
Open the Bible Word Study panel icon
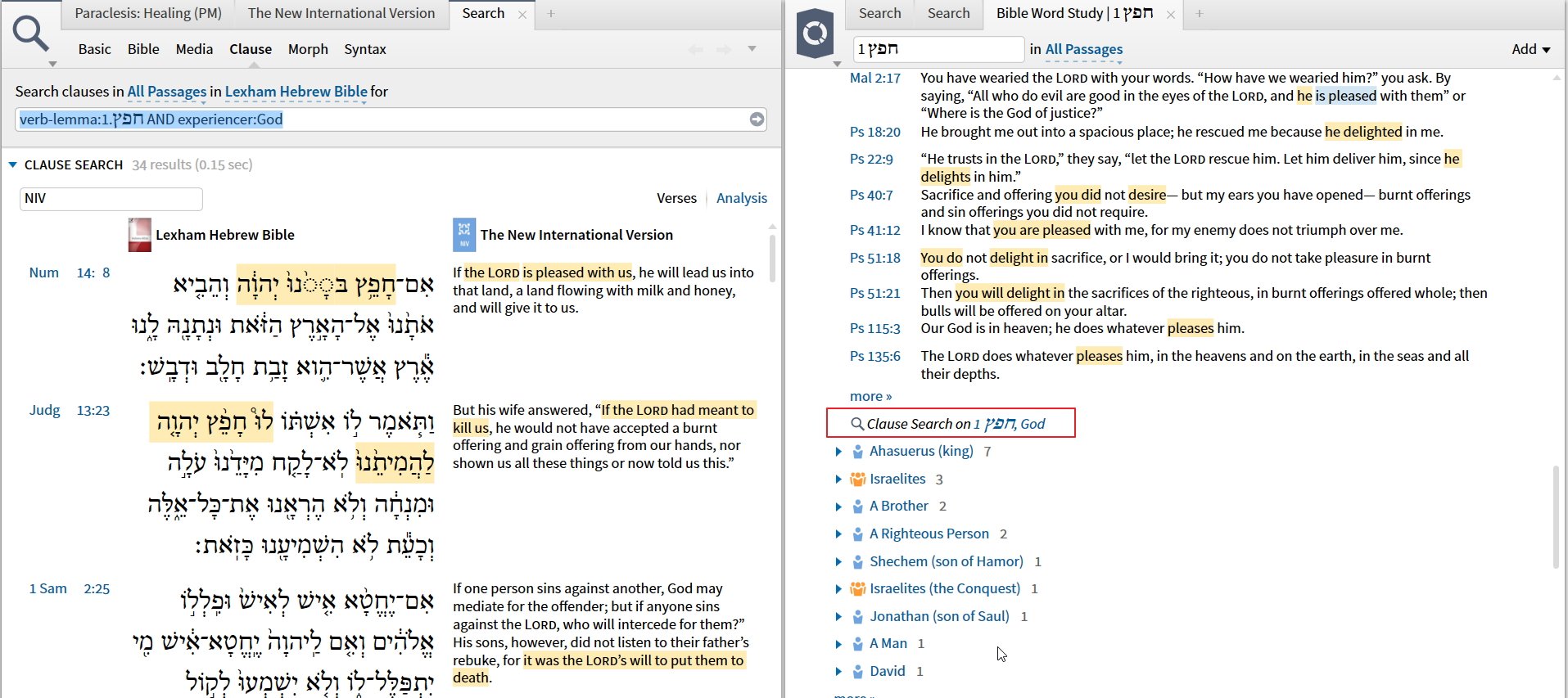pyautogui.click(x=815, y=34)
